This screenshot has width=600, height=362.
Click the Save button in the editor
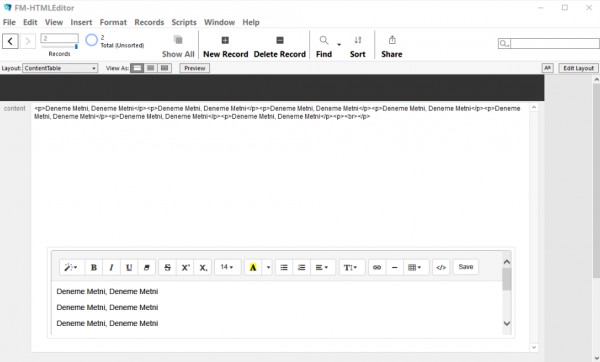coord(466,267)
